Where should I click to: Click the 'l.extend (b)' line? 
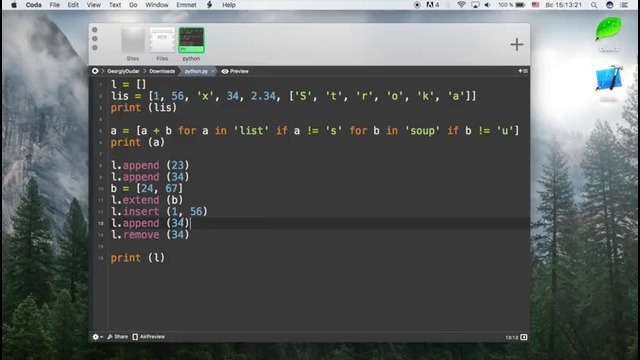(x=147, y=200)
